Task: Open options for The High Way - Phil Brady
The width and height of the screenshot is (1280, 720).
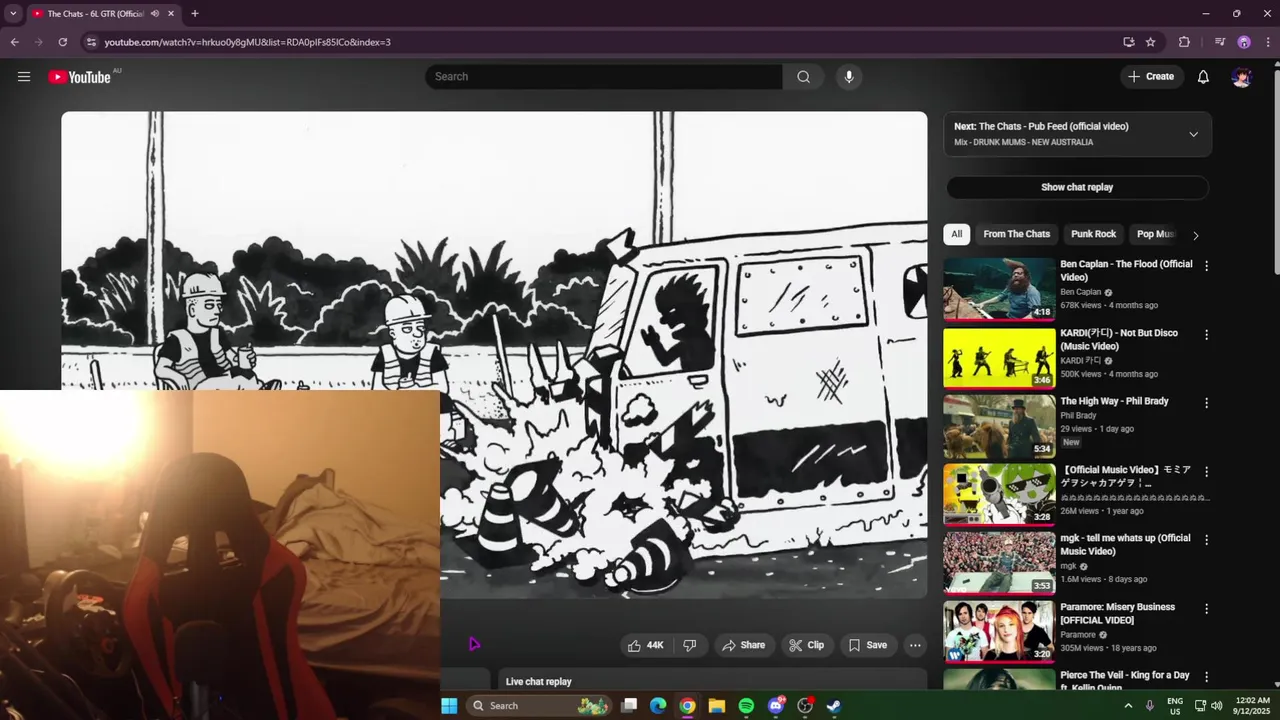Action: coord(1206,403)
